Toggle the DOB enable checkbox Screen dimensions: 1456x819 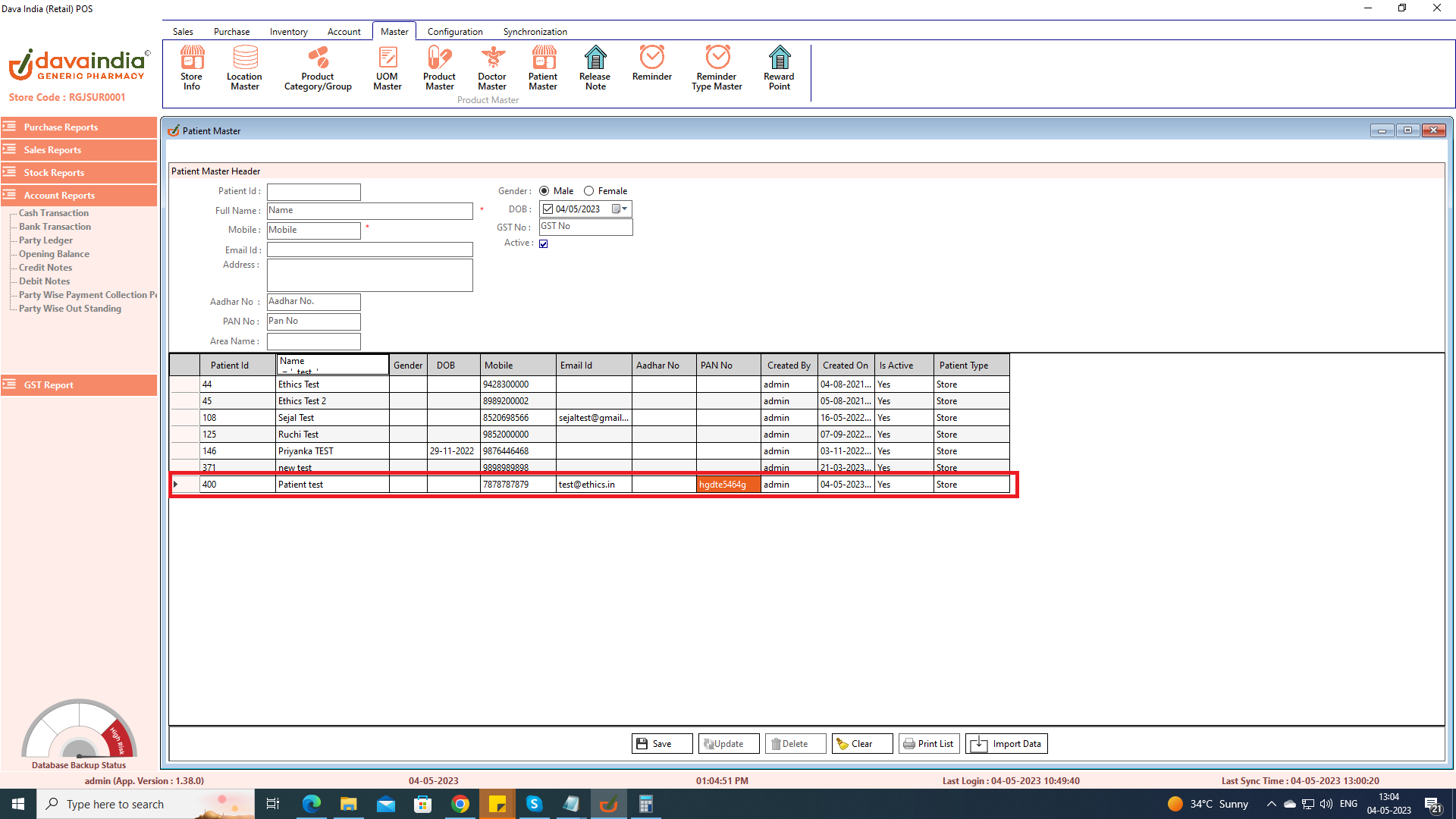548,209
